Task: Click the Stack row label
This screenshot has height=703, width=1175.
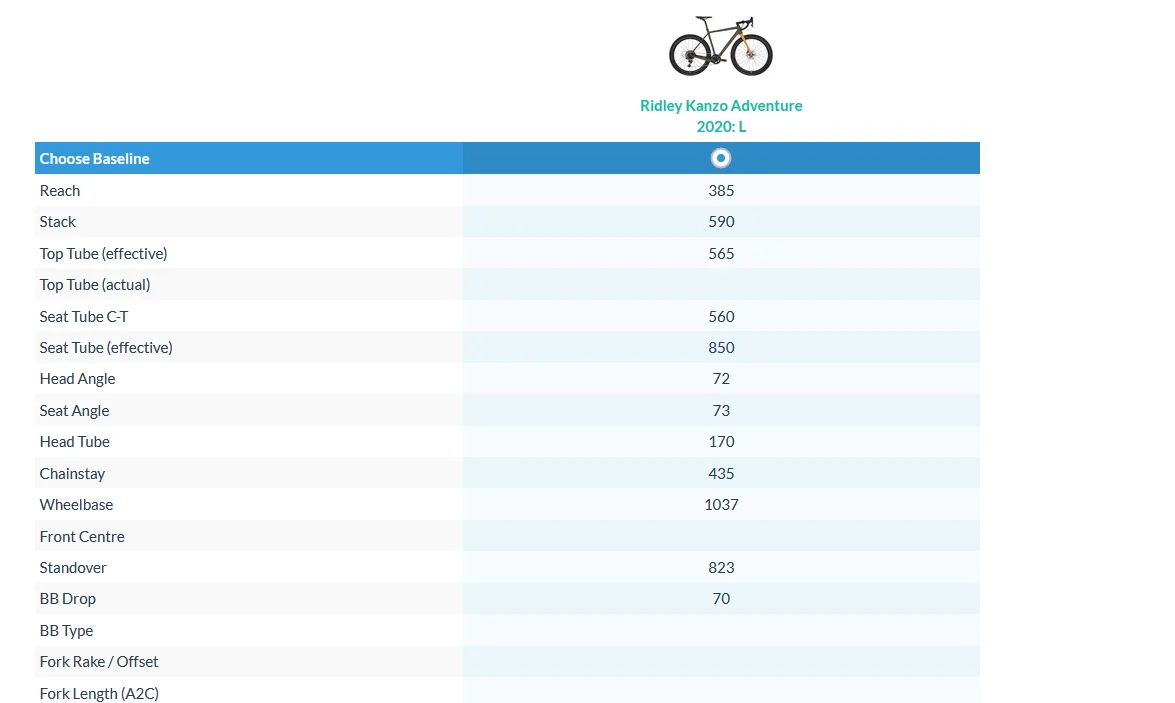Action: (58, 222)
